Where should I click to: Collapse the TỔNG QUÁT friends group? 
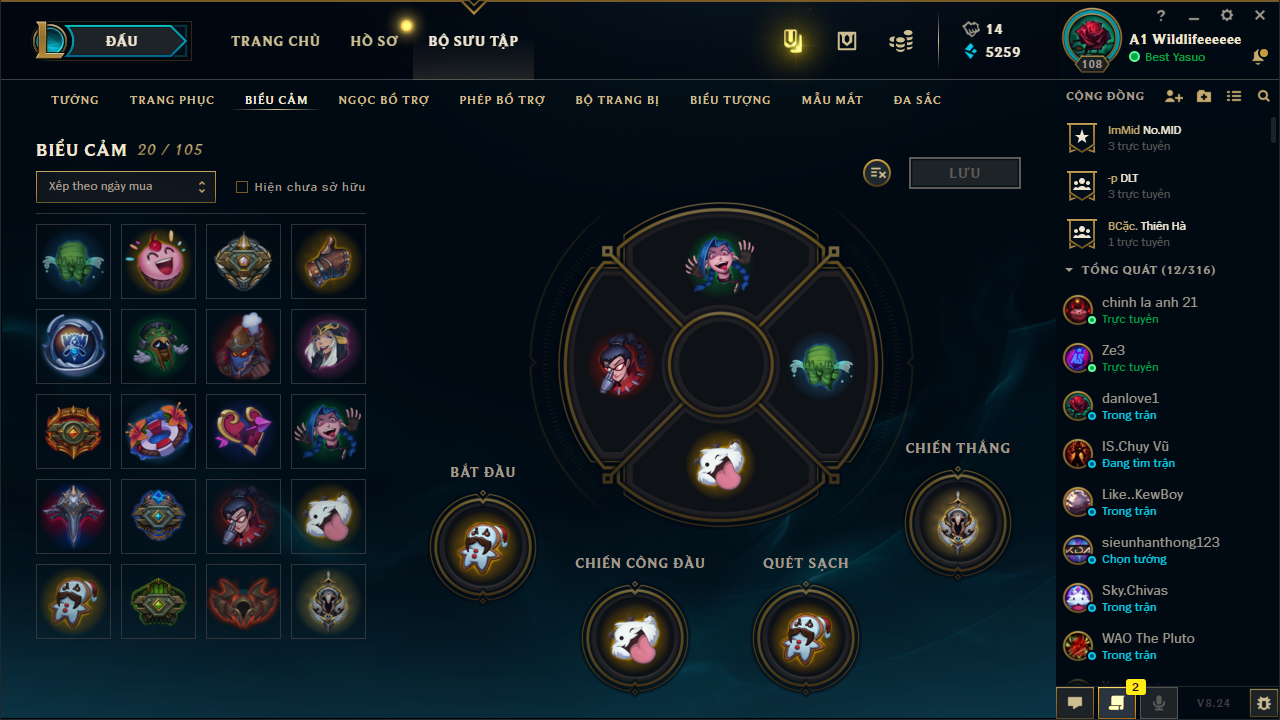(x=1070, y=270)
